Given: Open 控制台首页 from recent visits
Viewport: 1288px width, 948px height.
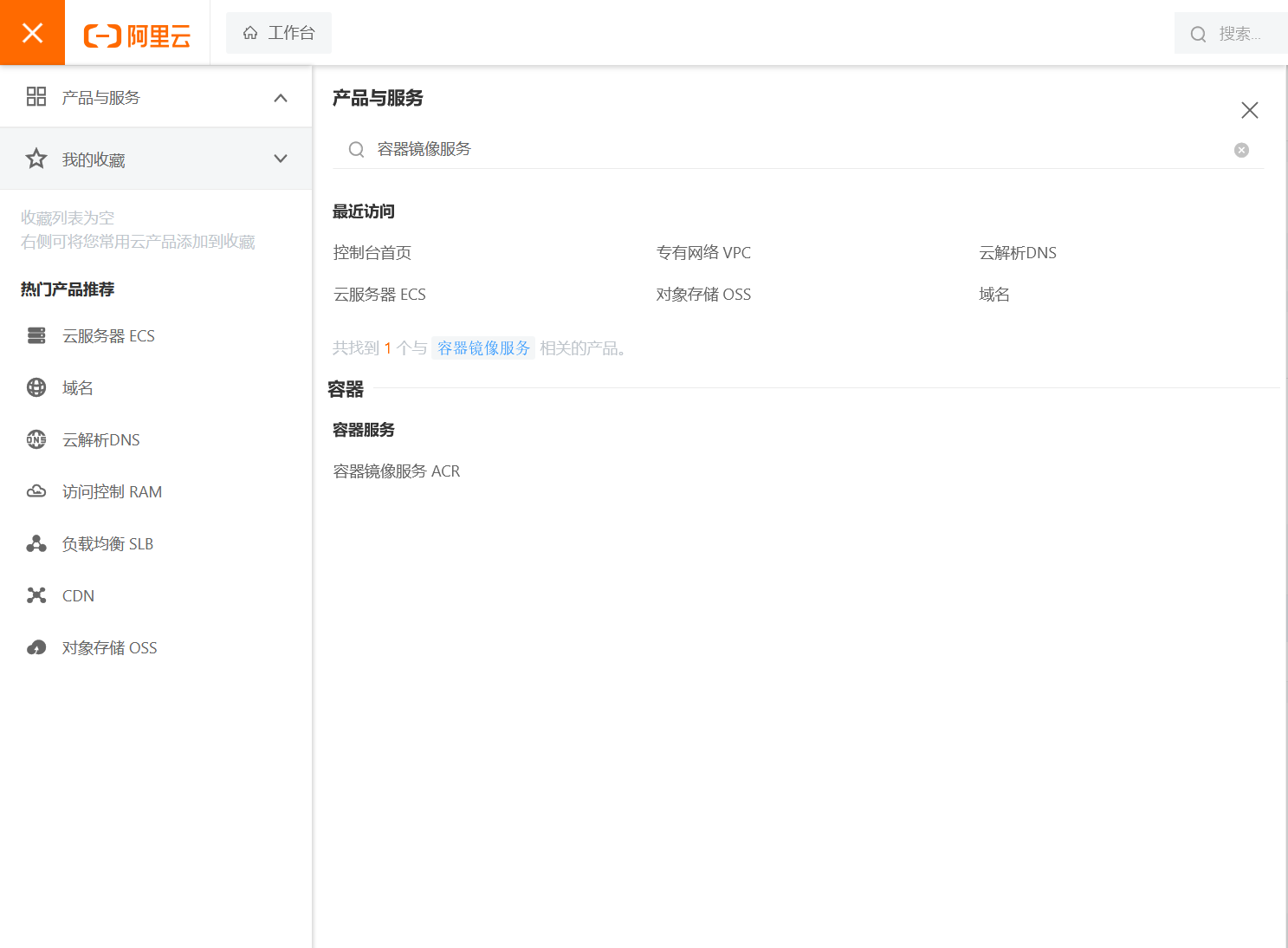Looking at the screenshot, I should tap(372, 253).
